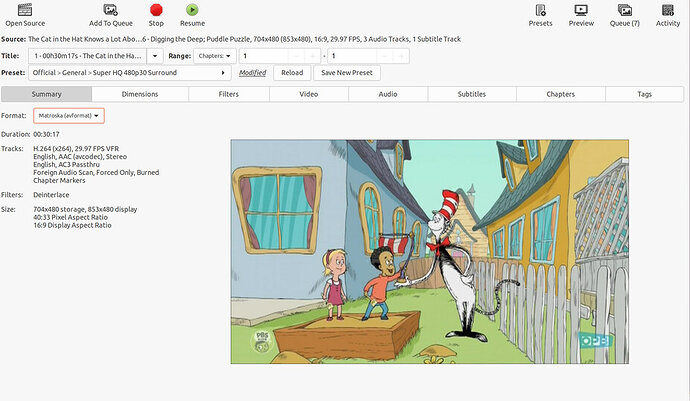Click the Open Source clapperboard icon
The height and width of the screenshot is (401, 690).
click(25, 10)
